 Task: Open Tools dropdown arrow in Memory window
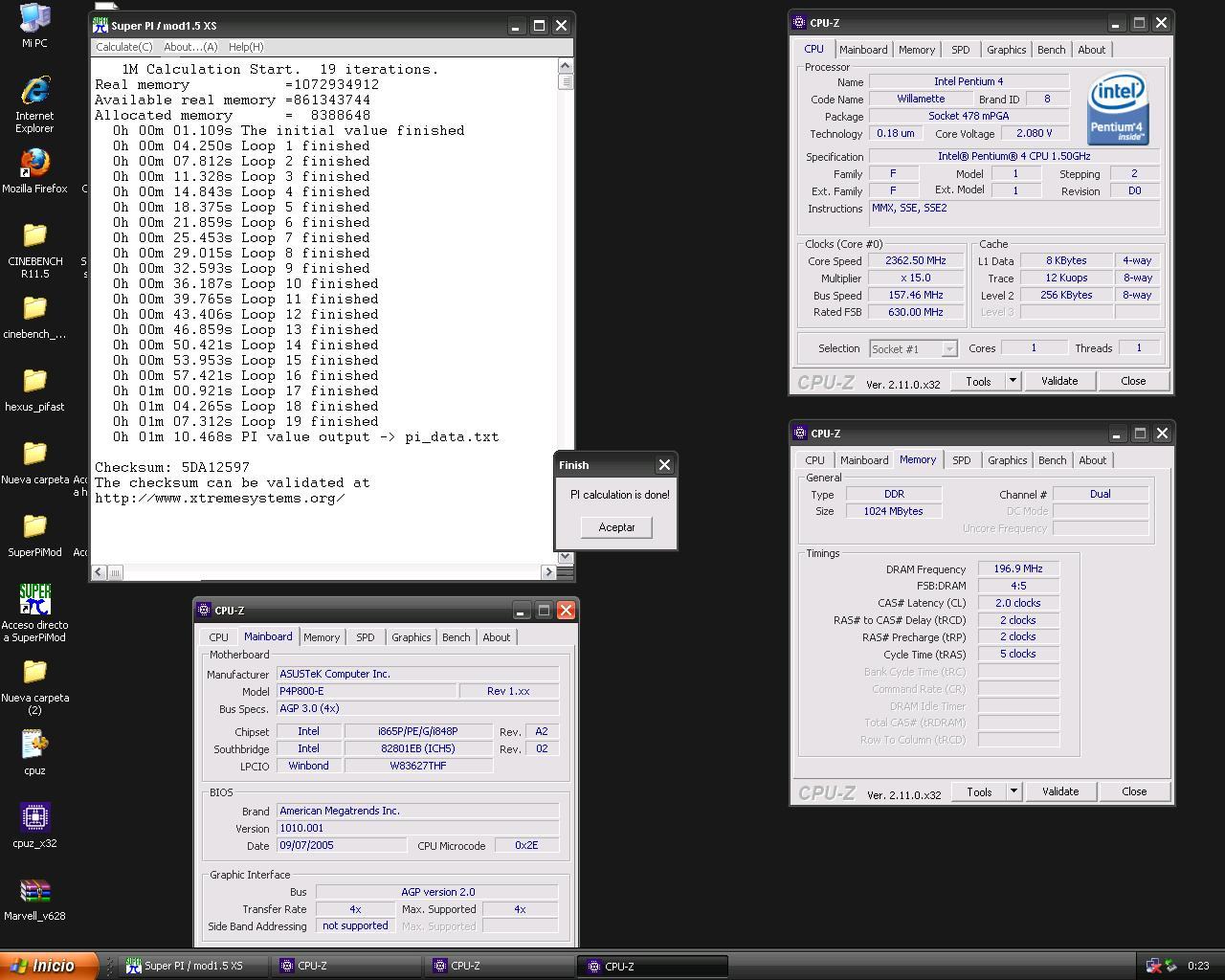click(1013, 791)
